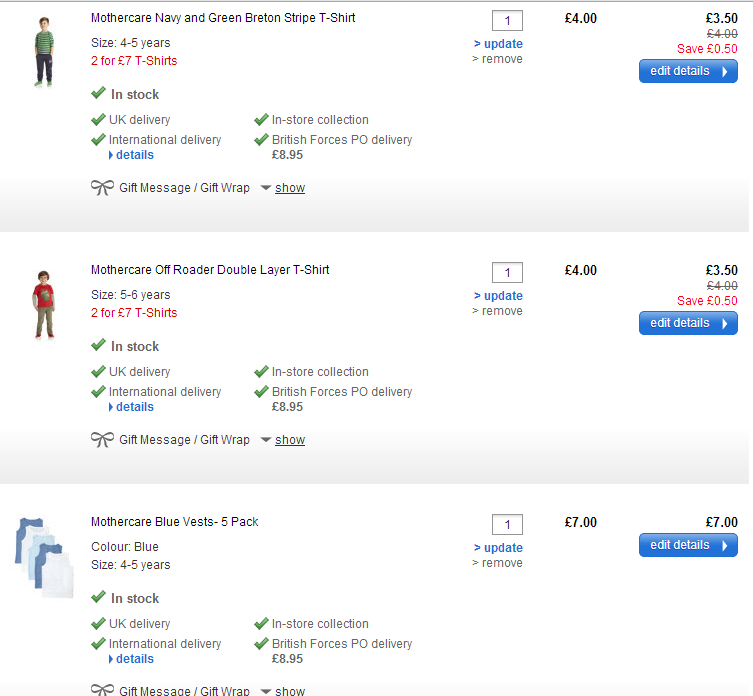Click Save £0.50 text for Off Roader T-Shirt
Screen dimensions: 753x696
(707, 301)
